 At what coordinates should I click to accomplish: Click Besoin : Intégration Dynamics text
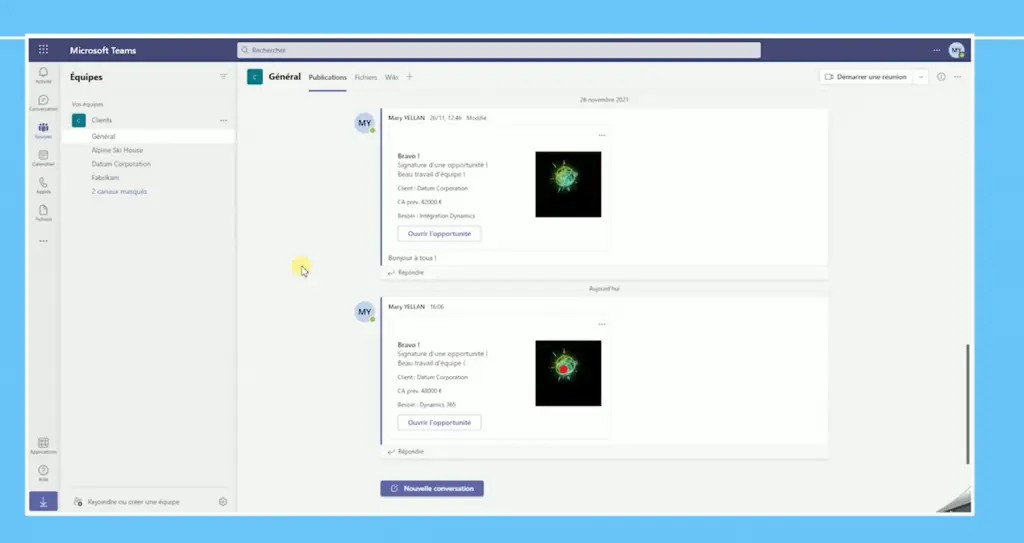click(436, 216)
